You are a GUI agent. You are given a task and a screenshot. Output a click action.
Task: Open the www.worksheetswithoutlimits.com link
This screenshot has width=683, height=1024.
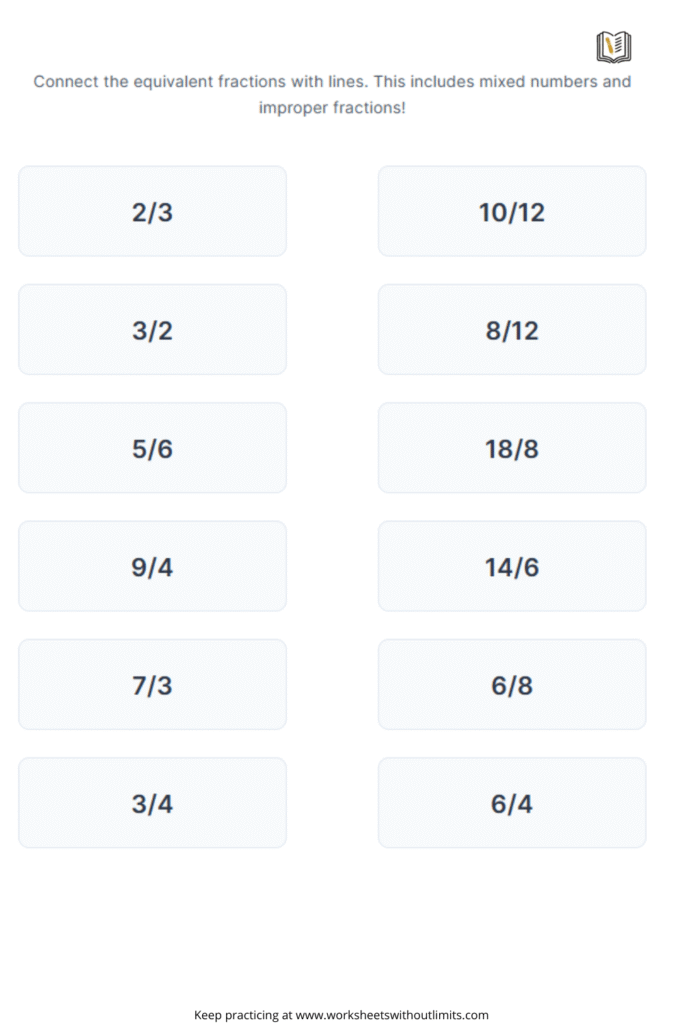[392, 1015]
